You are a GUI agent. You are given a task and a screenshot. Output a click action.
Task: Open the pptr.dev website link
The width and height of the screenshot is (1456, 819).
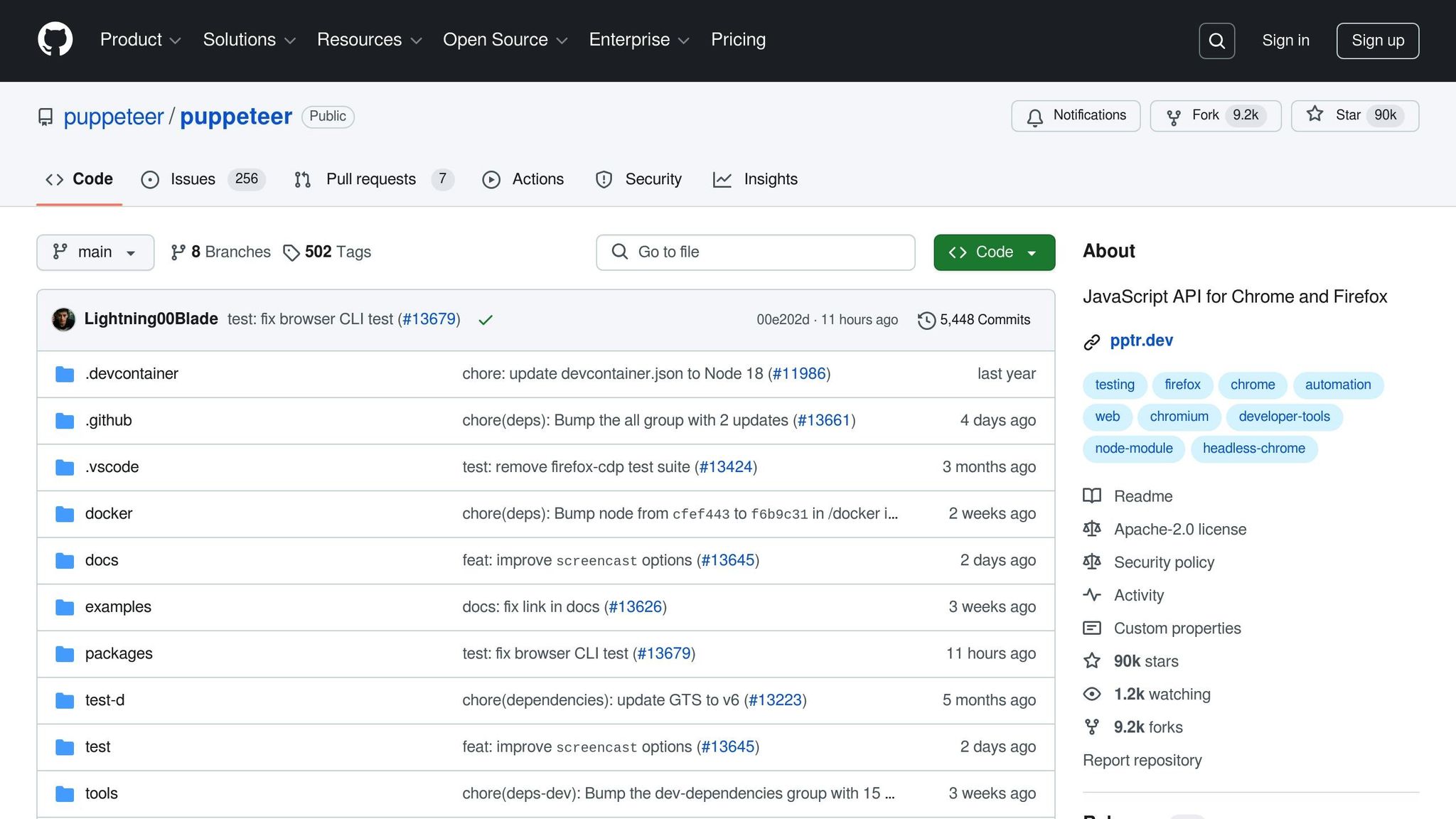1141,341
